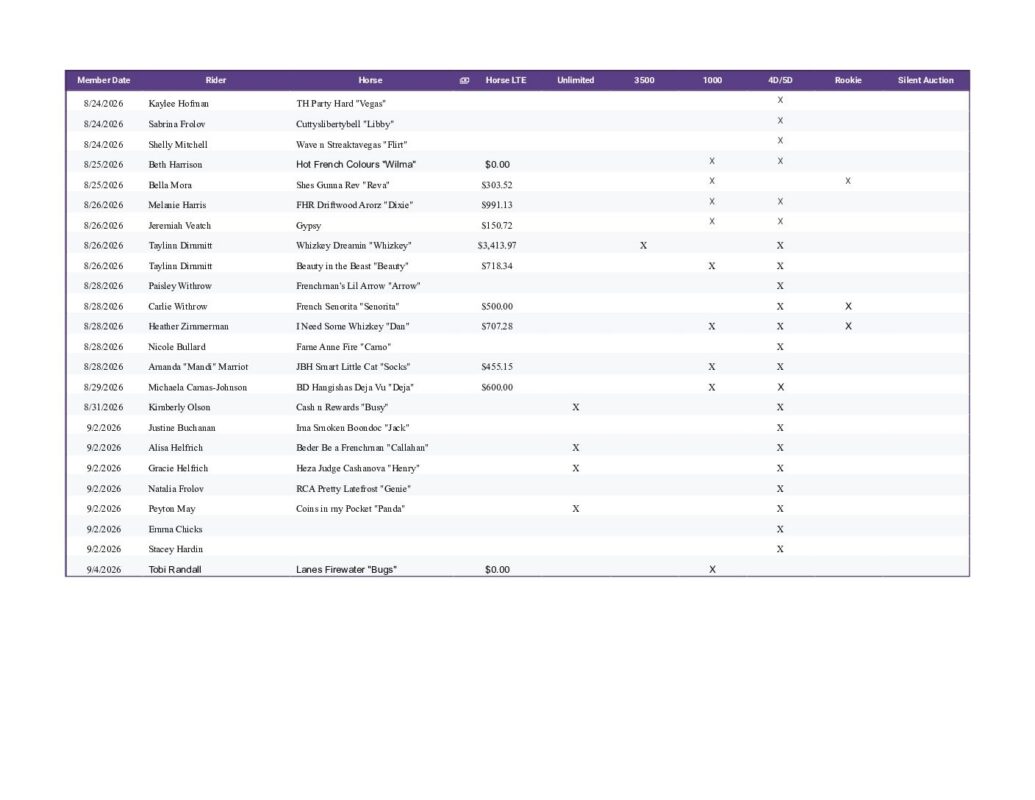1035x800 pixels.
Task: Select the Horse LTE column header
Action: tap(506, 81)
